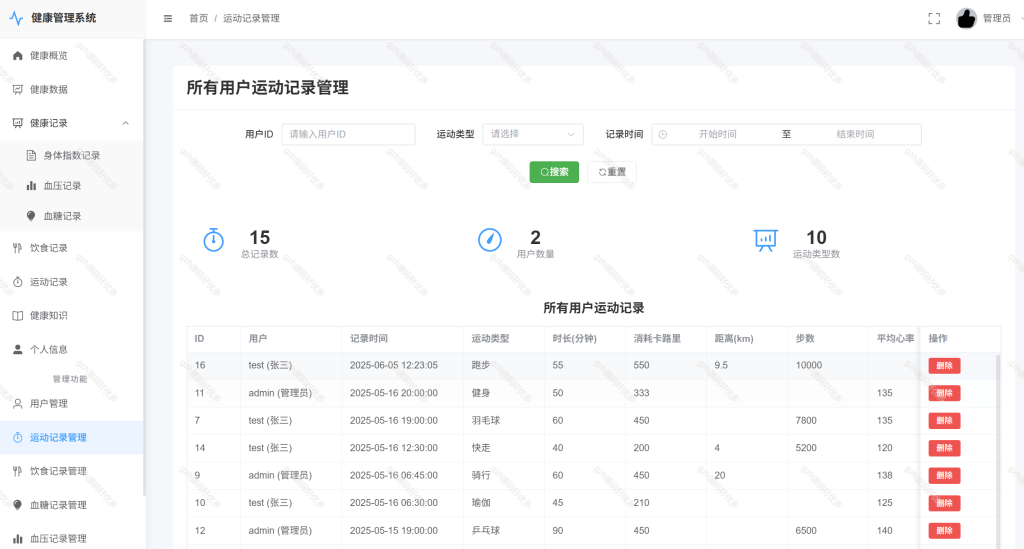The height and width of the screenshot is (549, 1024).
Task: Click the timer icon beside 运动记录管理
Action: coord(18,437)
